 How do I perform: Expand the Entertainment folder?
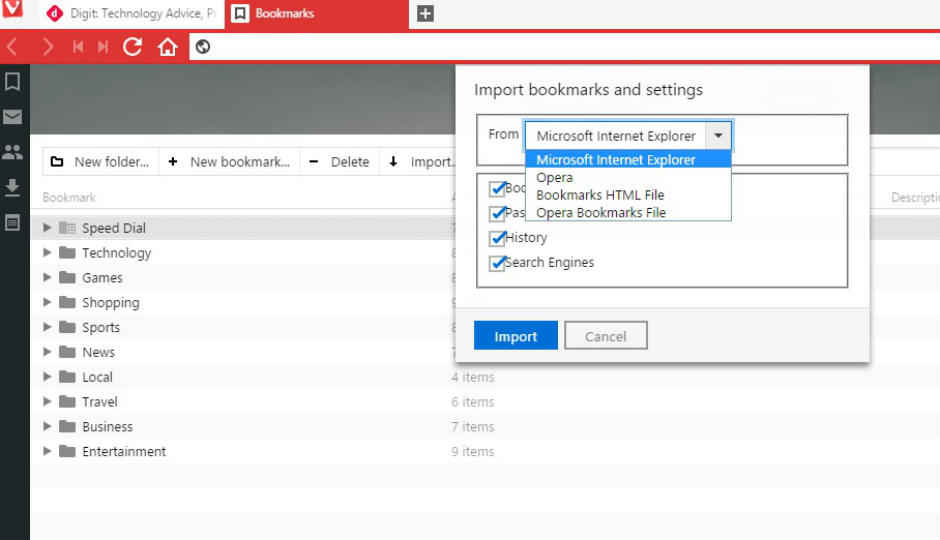(47, 451)
